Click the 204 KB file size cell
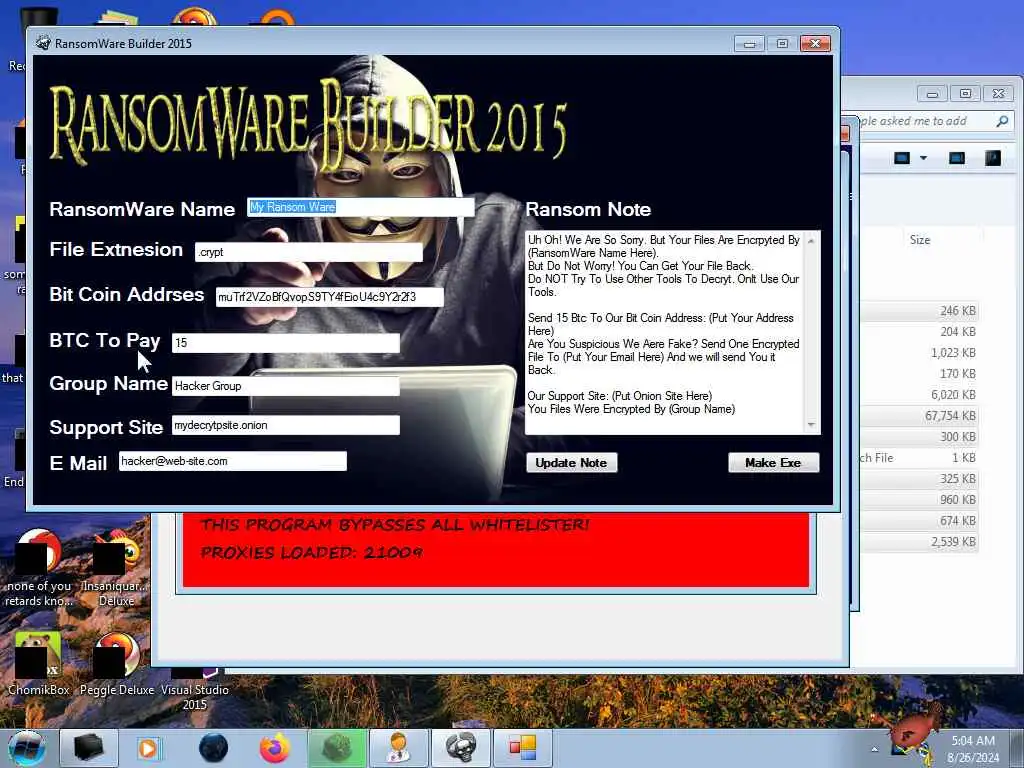Image resolution: width=1024 pixels, height=768 pixels. (958, 332)
